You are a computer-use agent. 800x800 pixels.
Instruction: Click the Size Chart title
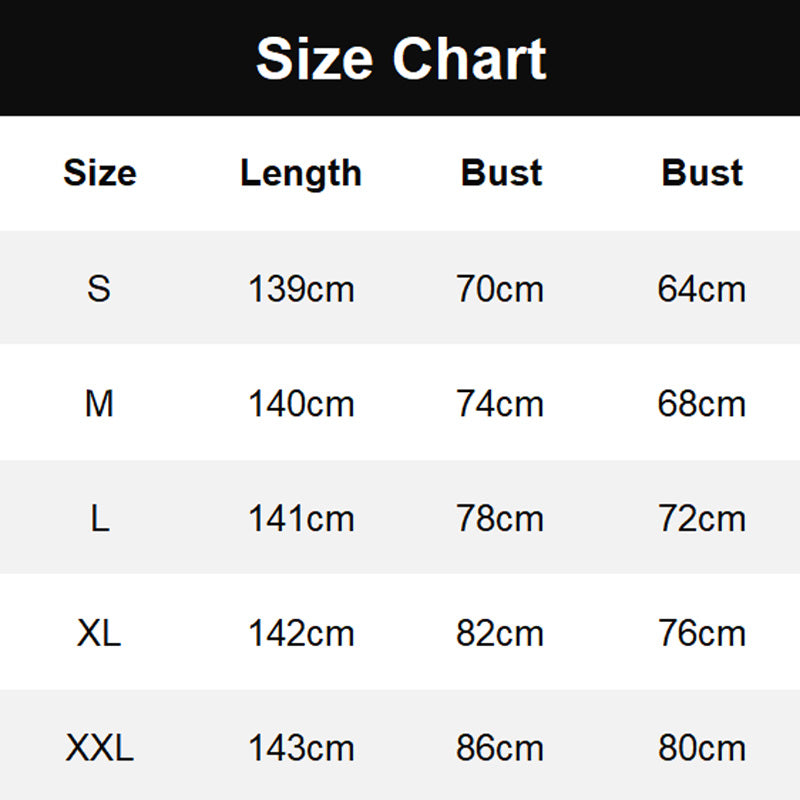[x=400, y=58]
